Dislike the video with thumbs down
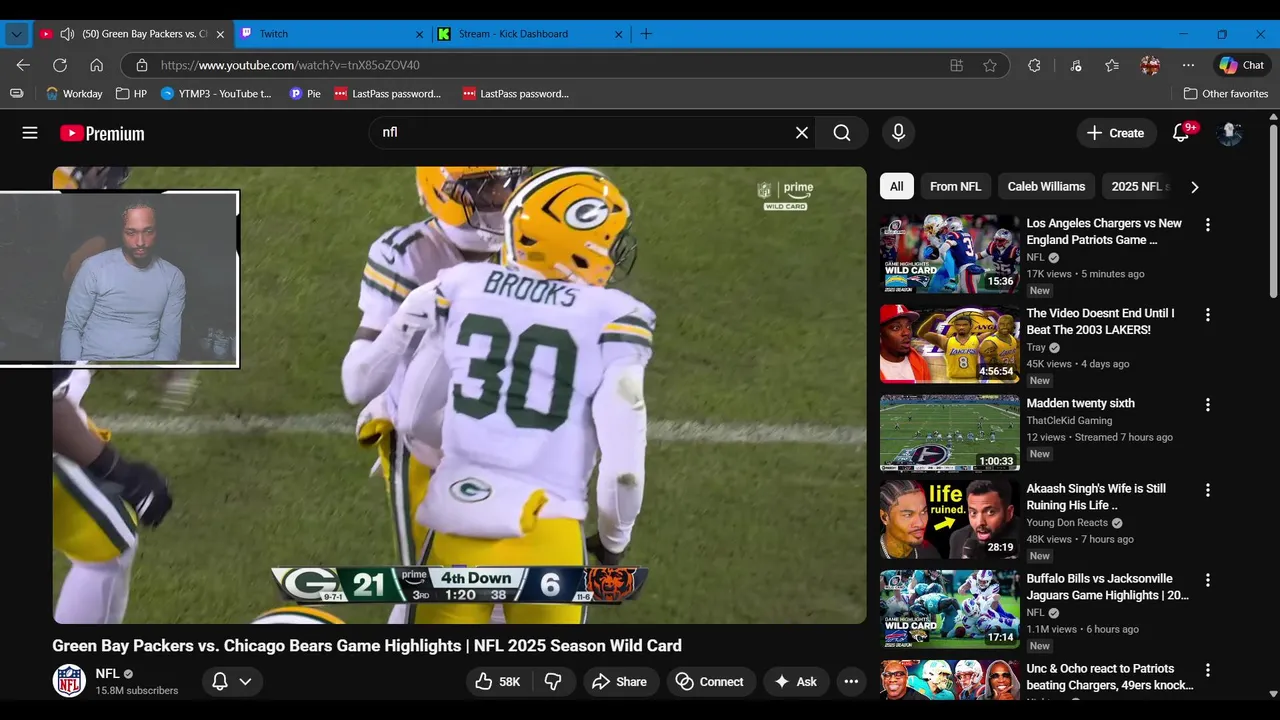 coord(553,682)
